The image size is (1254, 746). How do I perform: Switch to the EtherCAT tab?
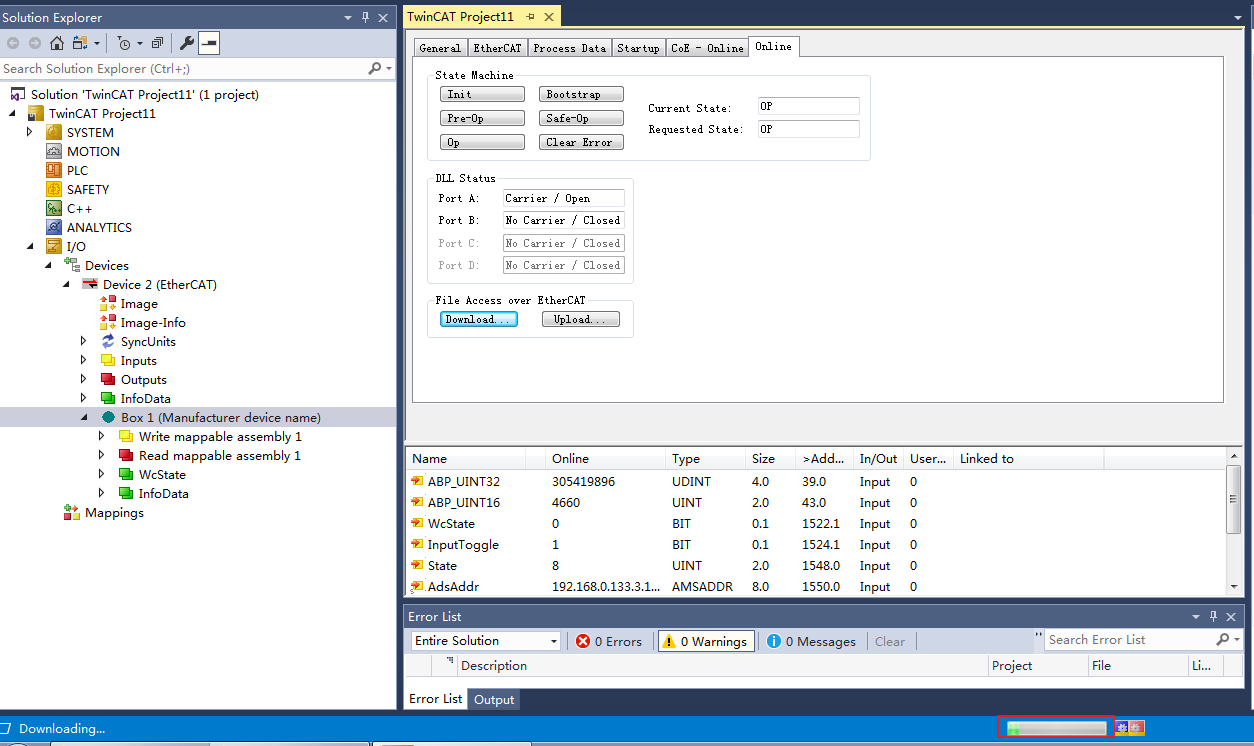click(x=497, y=48)
